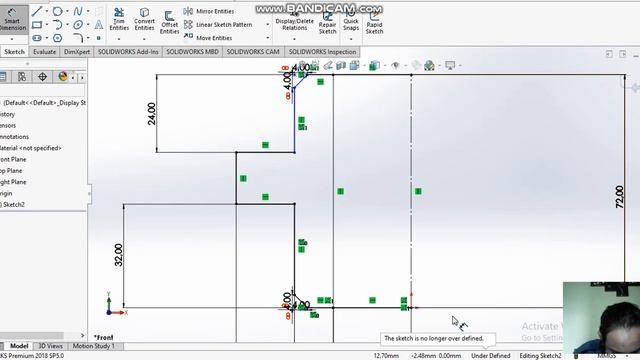Open Convert Entities dropdown arrow

144,39
